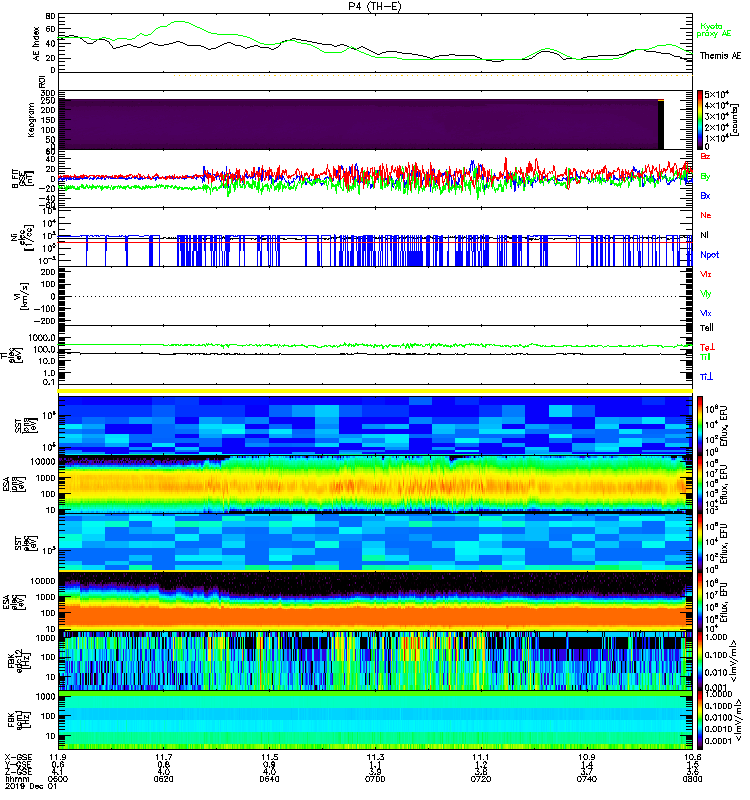Click the ESA electrons Eflux color bar

pos(701,601)
